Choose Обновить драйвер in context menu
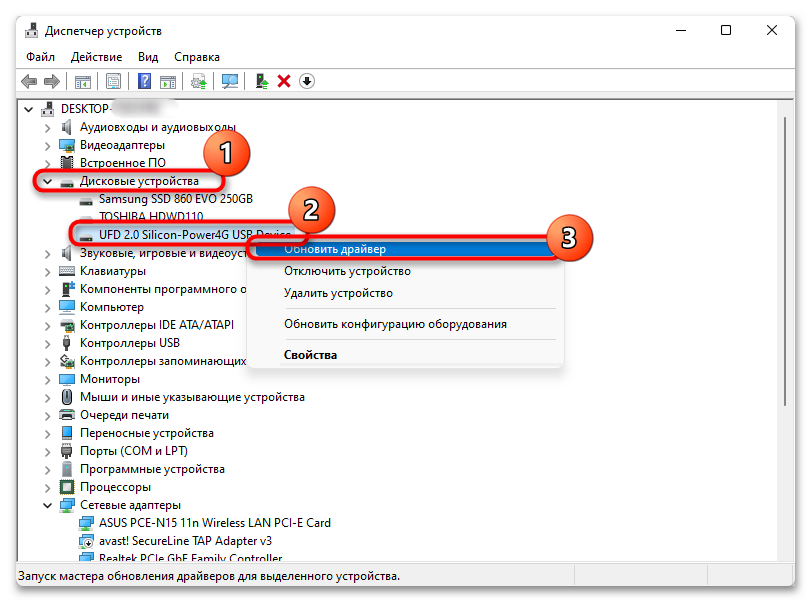811x602 pixels. pos(335,249)
